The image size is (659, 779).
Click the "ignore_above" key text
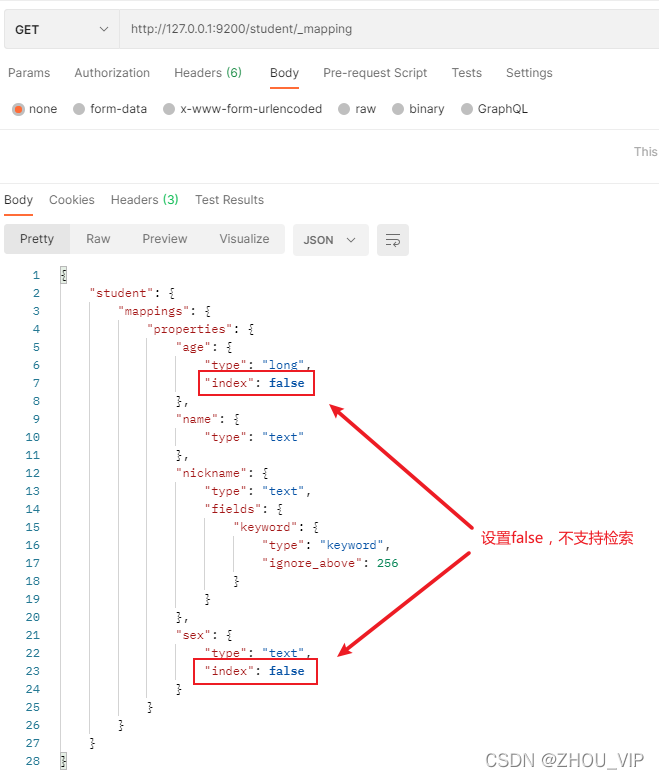click(x=312, y=563)
